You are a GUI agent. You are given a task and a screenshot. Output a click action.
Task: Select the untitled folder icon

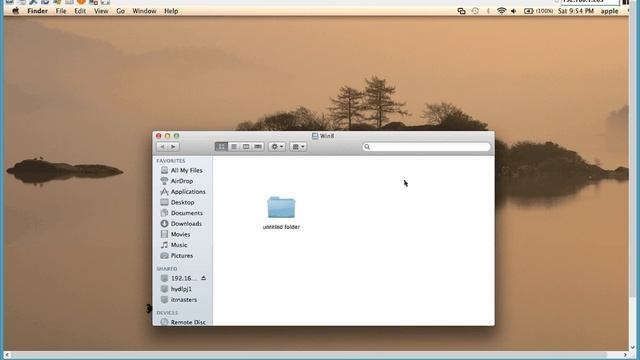[x=281, y=207]
